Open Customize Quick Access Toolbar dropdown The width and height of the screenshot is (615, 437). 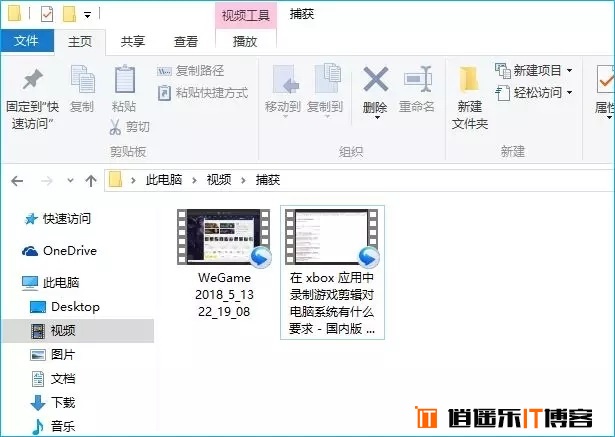point(87,15)
